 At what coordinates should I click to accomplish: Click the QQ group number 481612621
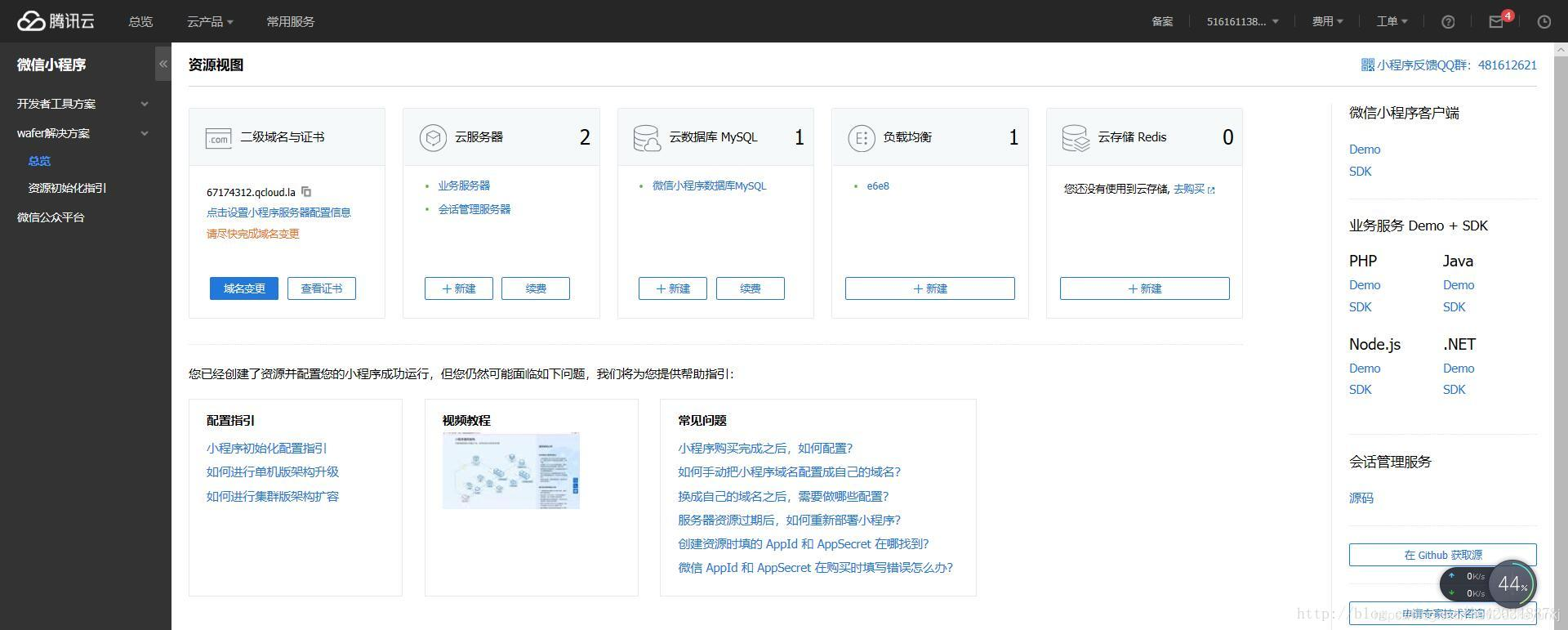pos(1508,65)
